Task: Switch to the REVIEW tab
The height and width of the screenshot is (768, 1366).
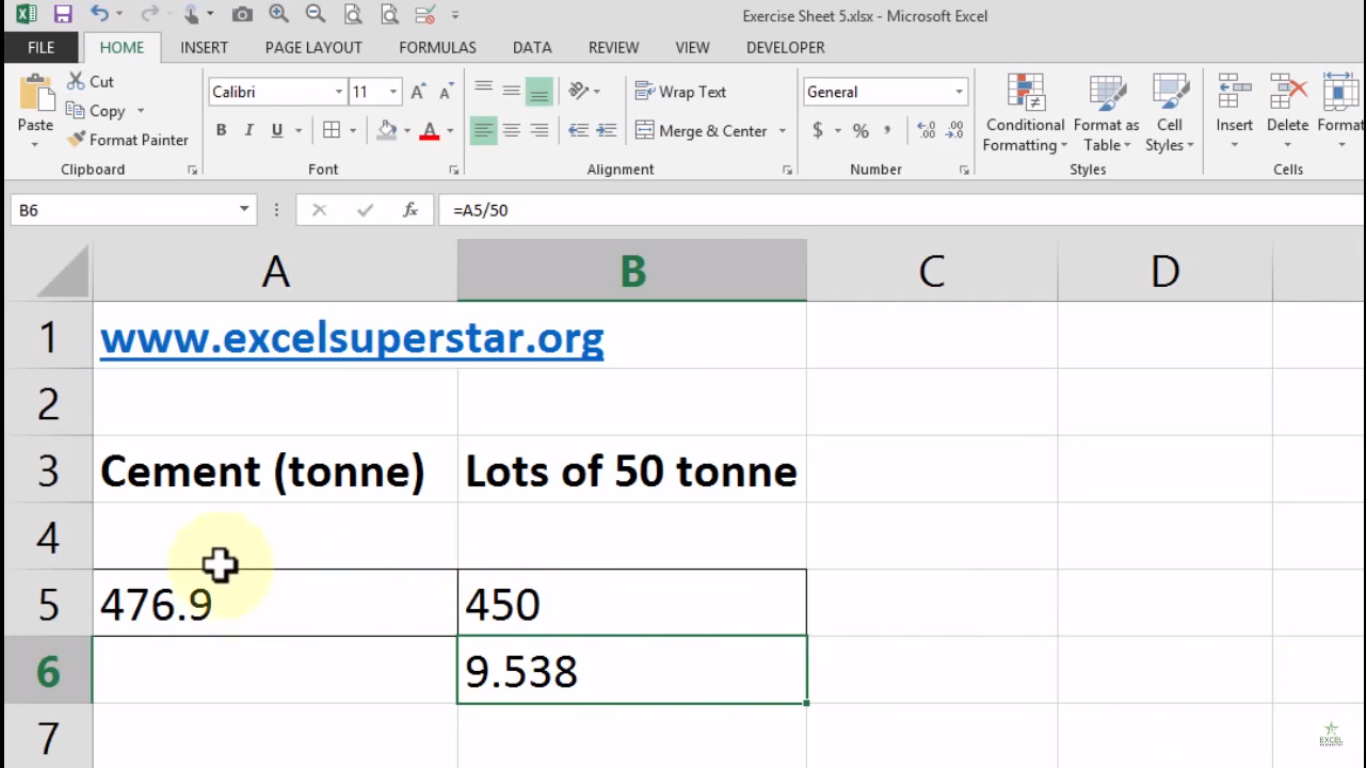Action: [614, 47]
